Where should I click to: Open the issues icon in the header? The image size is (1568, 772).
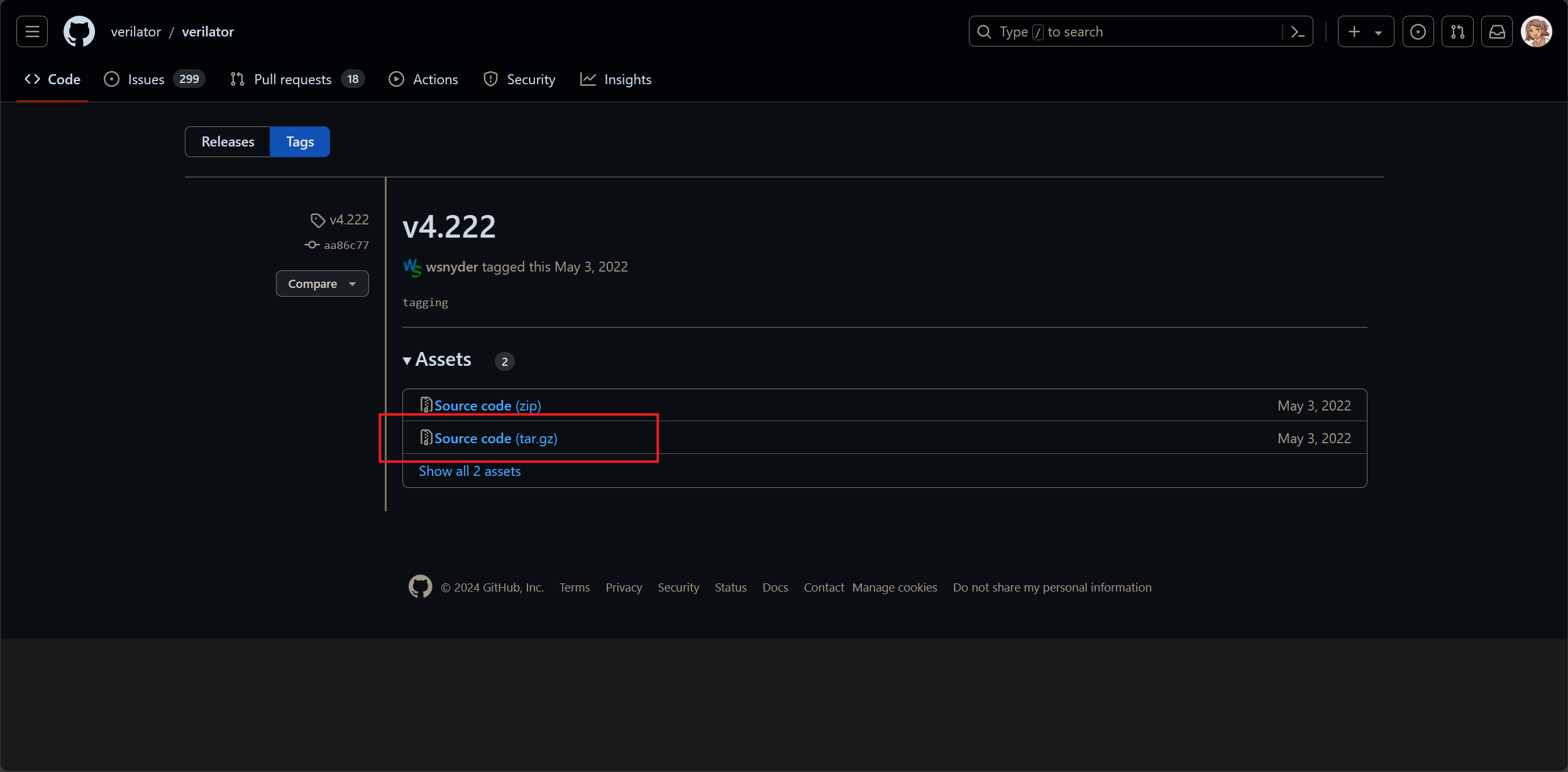point(1418,31)
